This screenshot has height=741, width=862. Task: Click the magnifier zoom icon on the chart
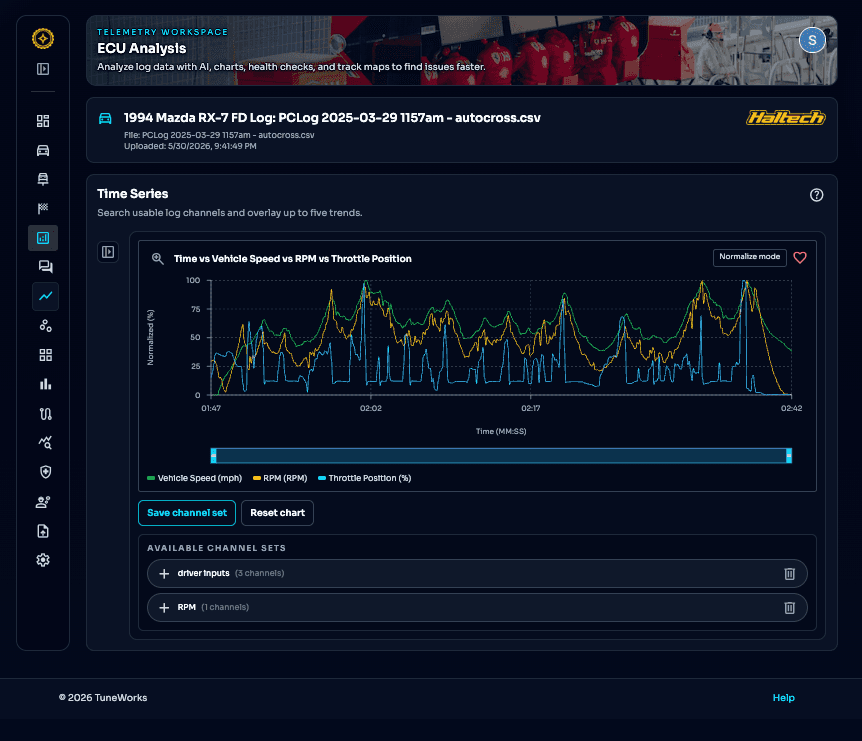click(x=158, y=258)
